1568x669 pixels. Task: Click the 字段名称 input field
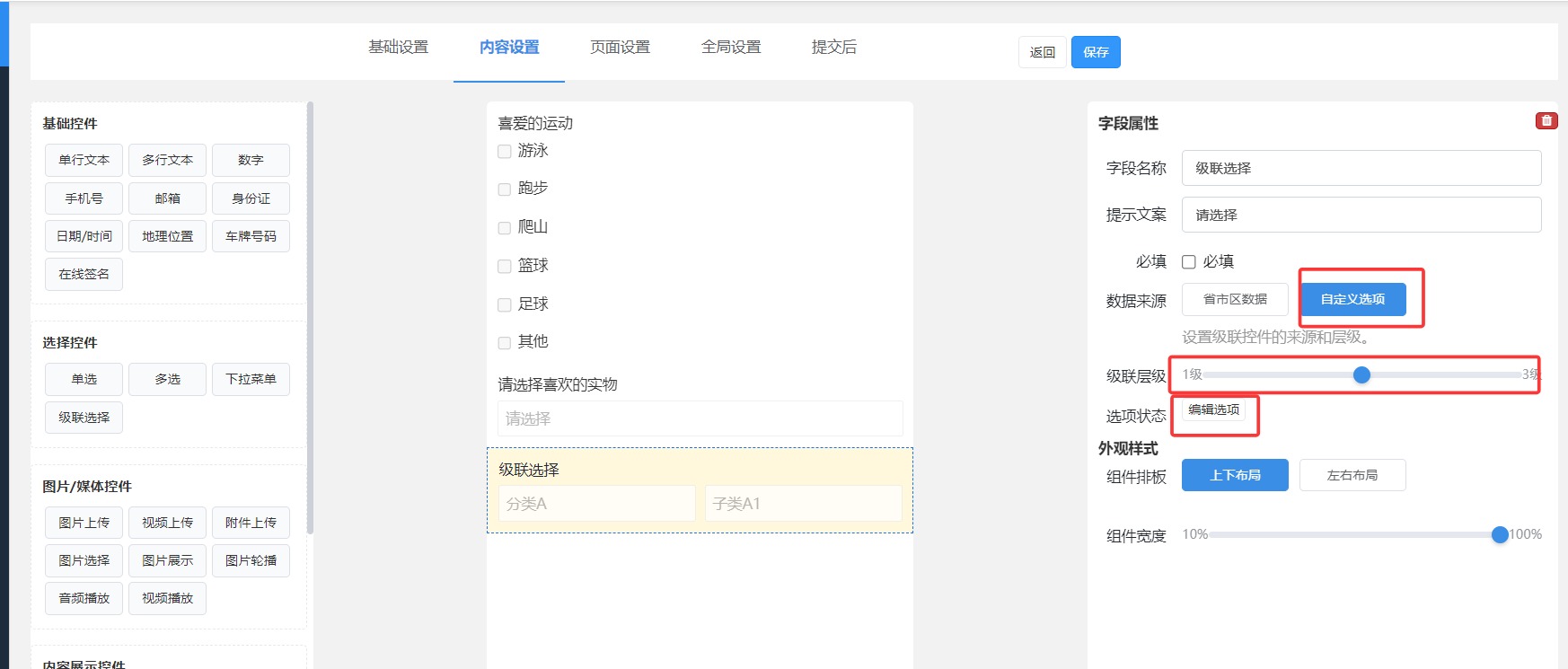click(1361, 168)
